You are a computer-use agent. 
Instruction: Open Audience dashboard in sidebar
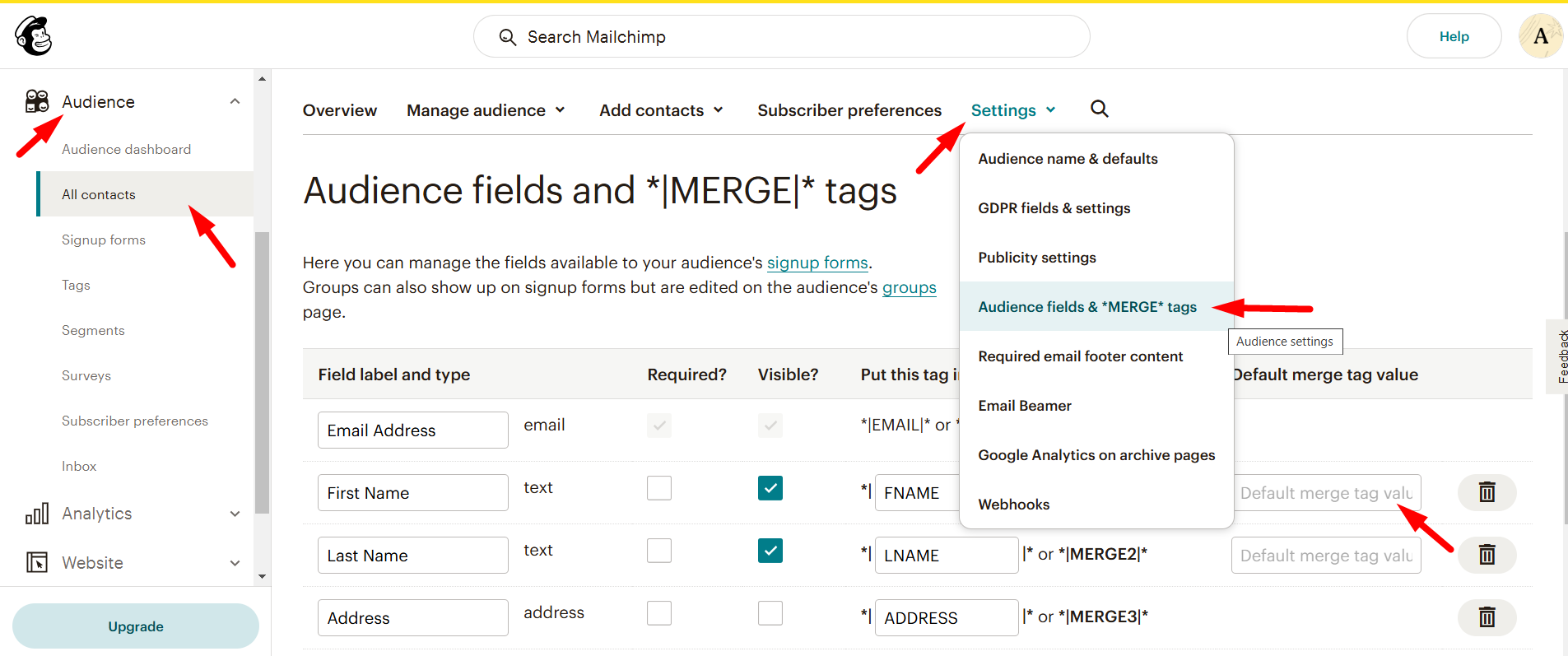(126, 149)
